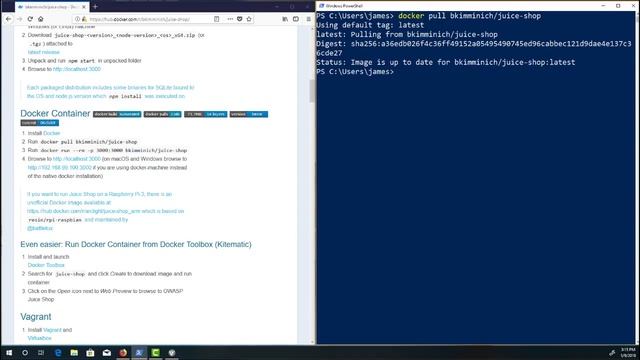This screenshot has width=640, height=360.
Task: Click the 'Status: Image is up to date' line
Action: pyautogui.click(x=446, y=62)
